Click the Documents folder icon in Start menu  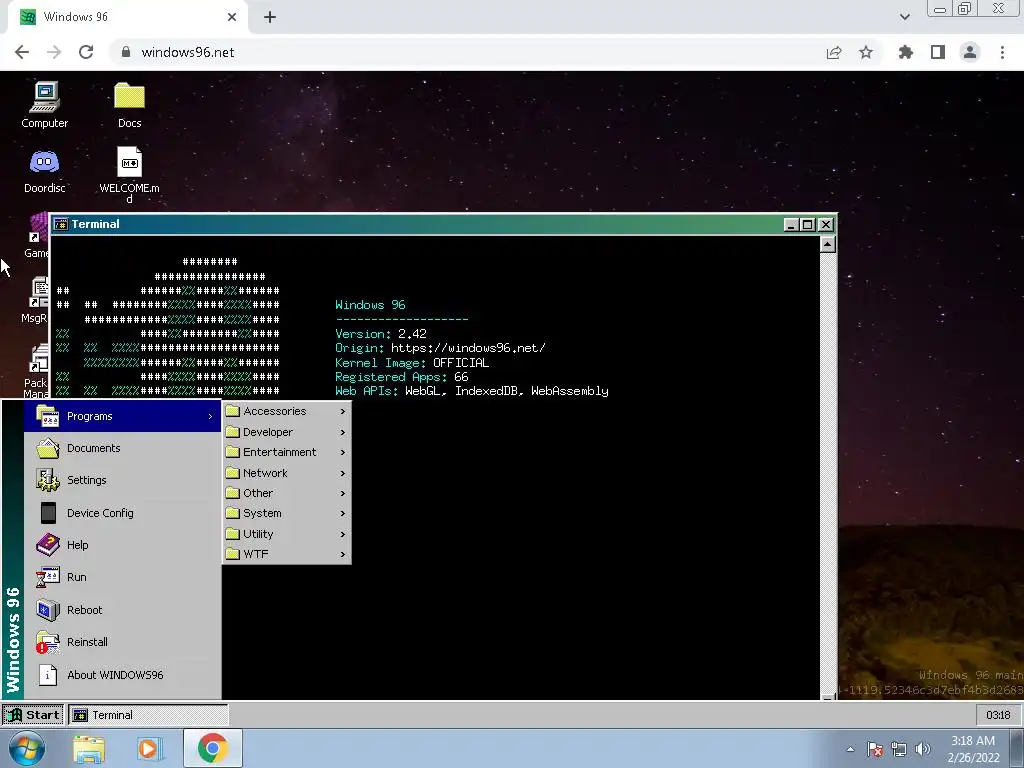48,448
